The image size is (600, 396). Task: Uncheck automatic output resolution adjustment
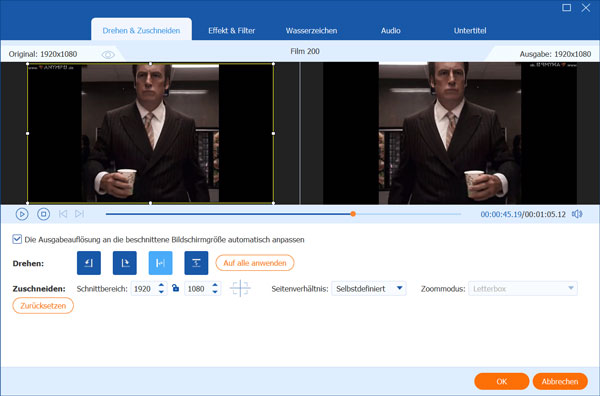[17, 240]
